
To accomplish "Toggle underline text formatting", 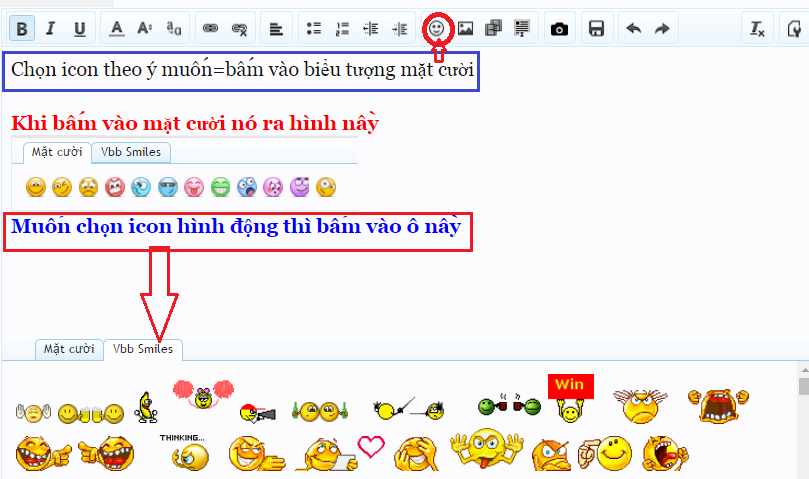I will [80, 29].
